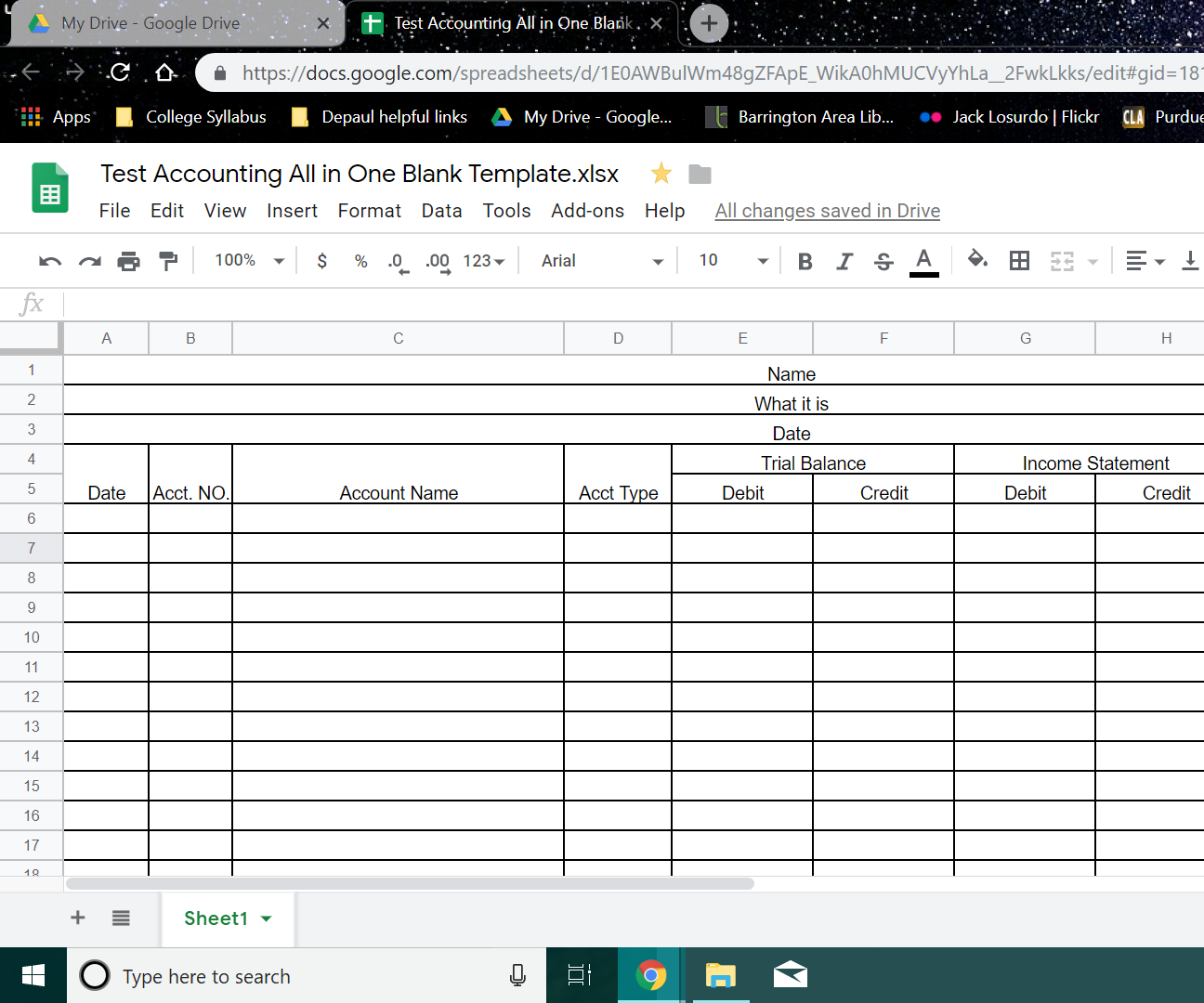Toggle bold formatting
The image size is (1204, 1003).
click(805, 261)
